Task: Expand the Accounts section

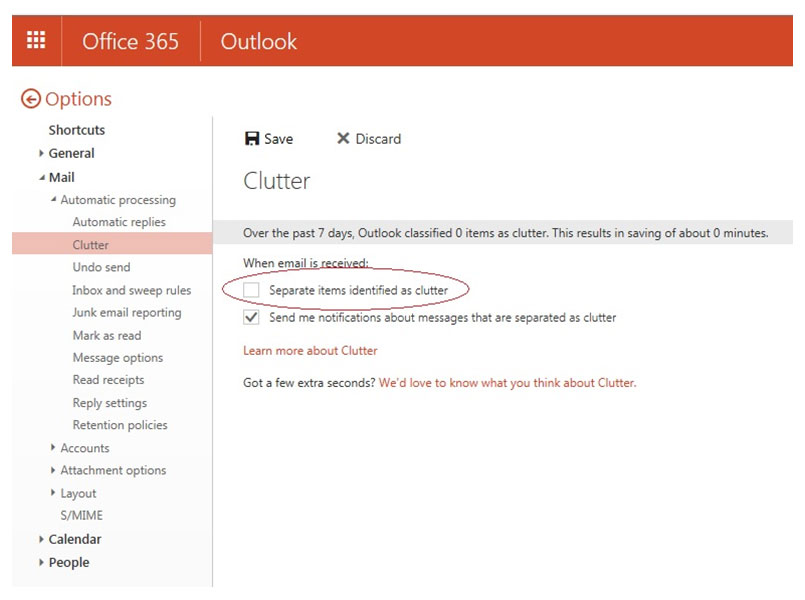Action: click(85, 448)
